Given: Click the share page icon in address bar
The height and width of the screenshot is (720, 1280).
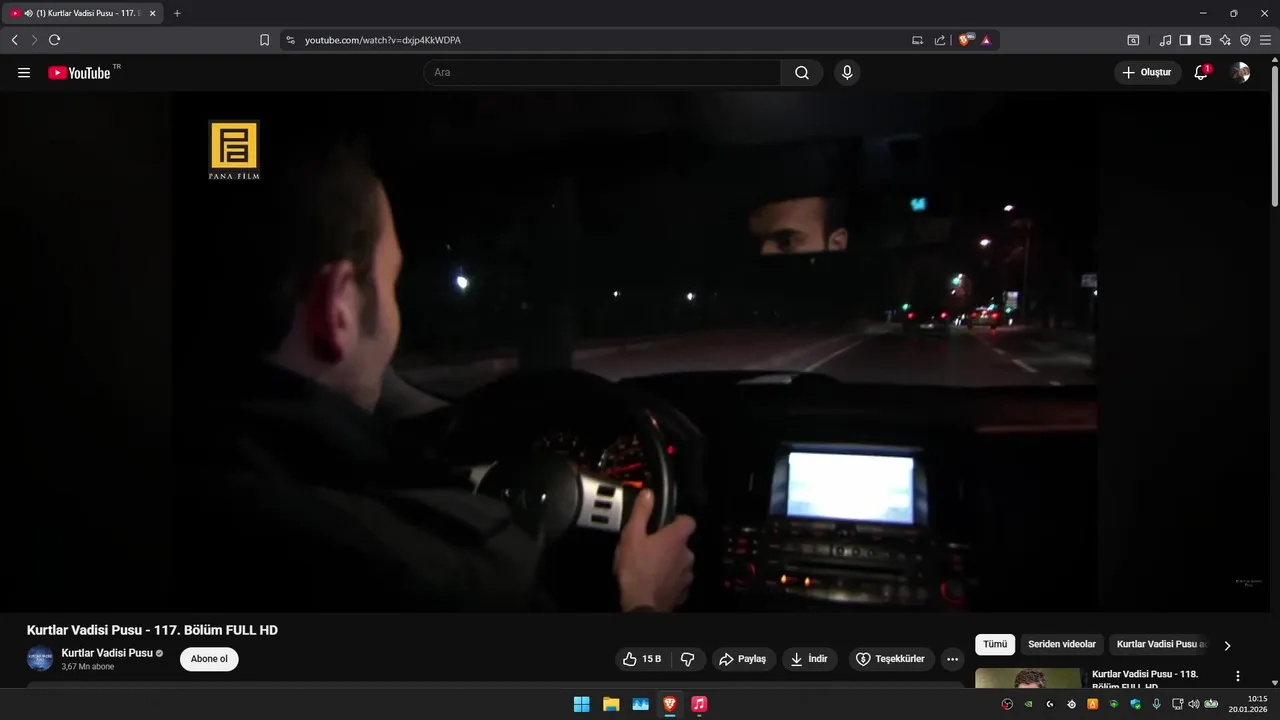Looking at the screenshot, I should 940,40.
